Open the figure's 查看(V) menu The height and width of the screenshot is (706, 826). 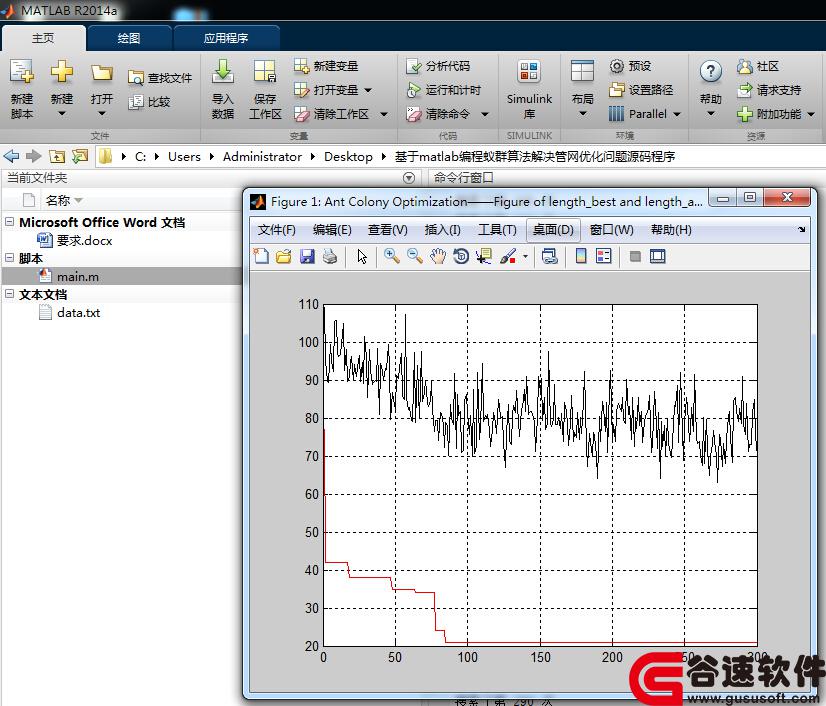pos(388,230)
